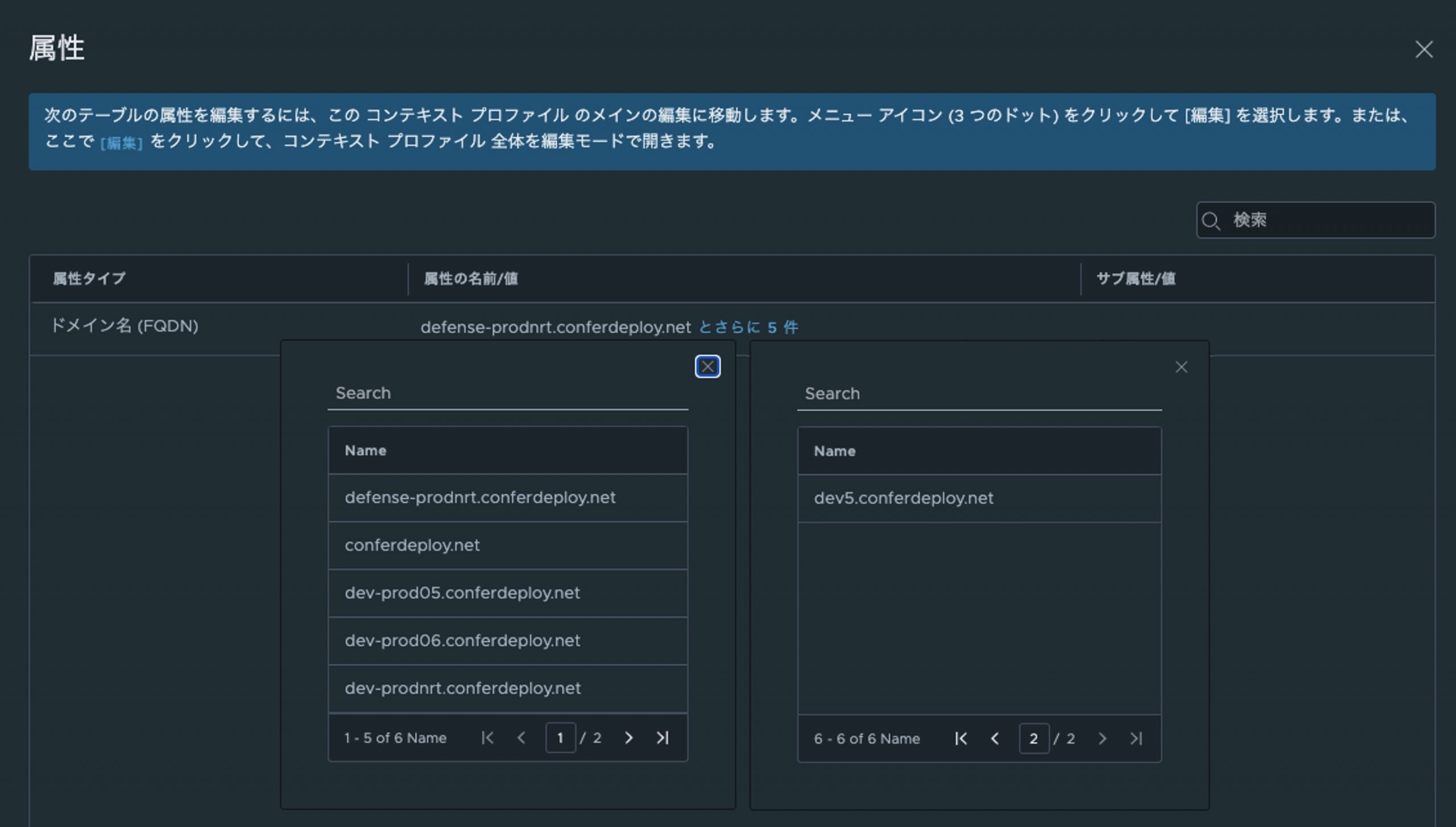Image resolution: width=1456 pixels, height=827 pixels.
Task: Click previous page arrow in right popup
Action: click(995, 738)
